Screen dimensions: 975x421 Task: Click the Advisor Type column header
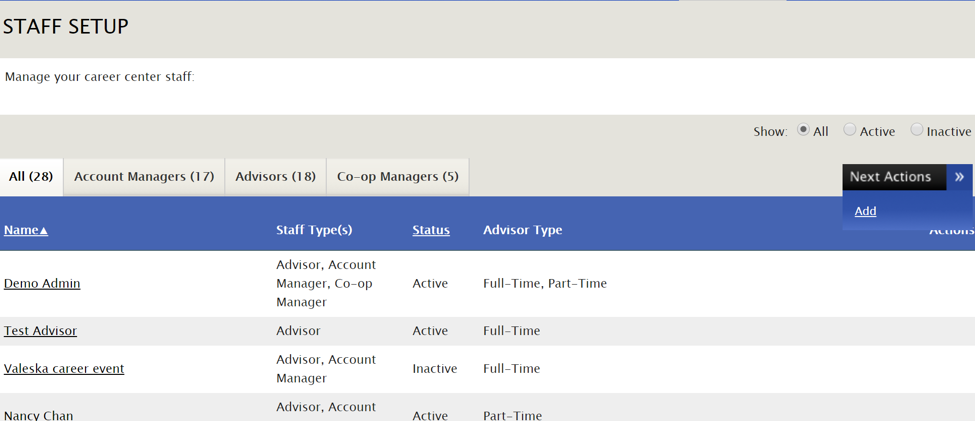coord(522,230)
